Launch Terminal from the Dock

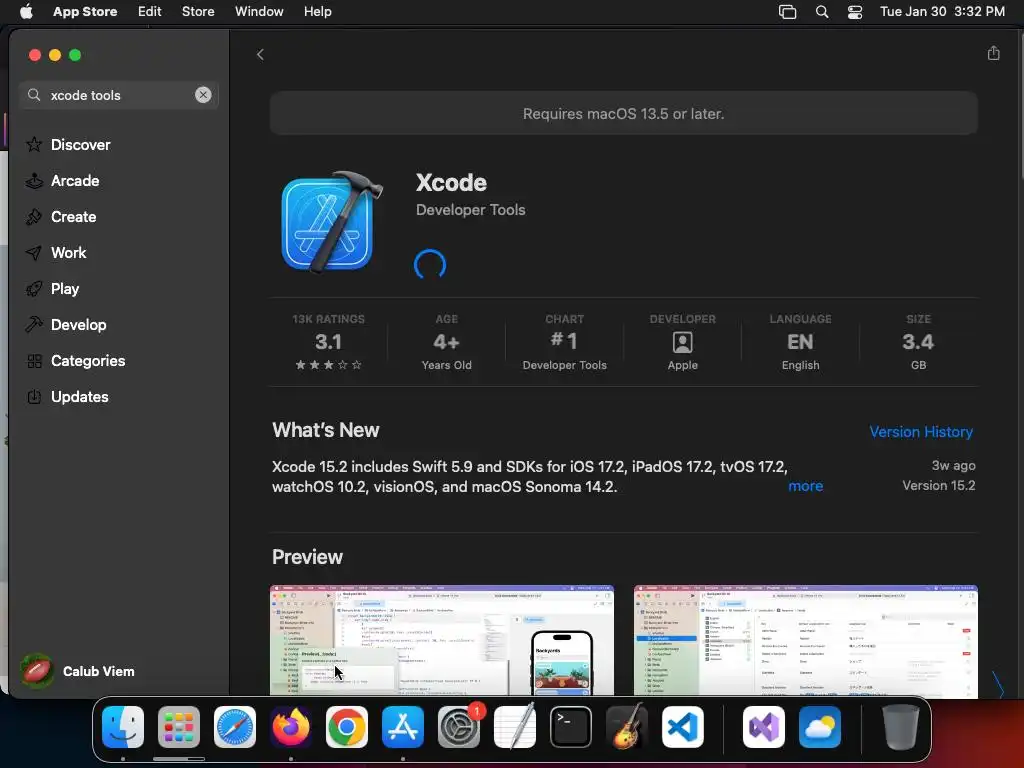tap(571, 727)
